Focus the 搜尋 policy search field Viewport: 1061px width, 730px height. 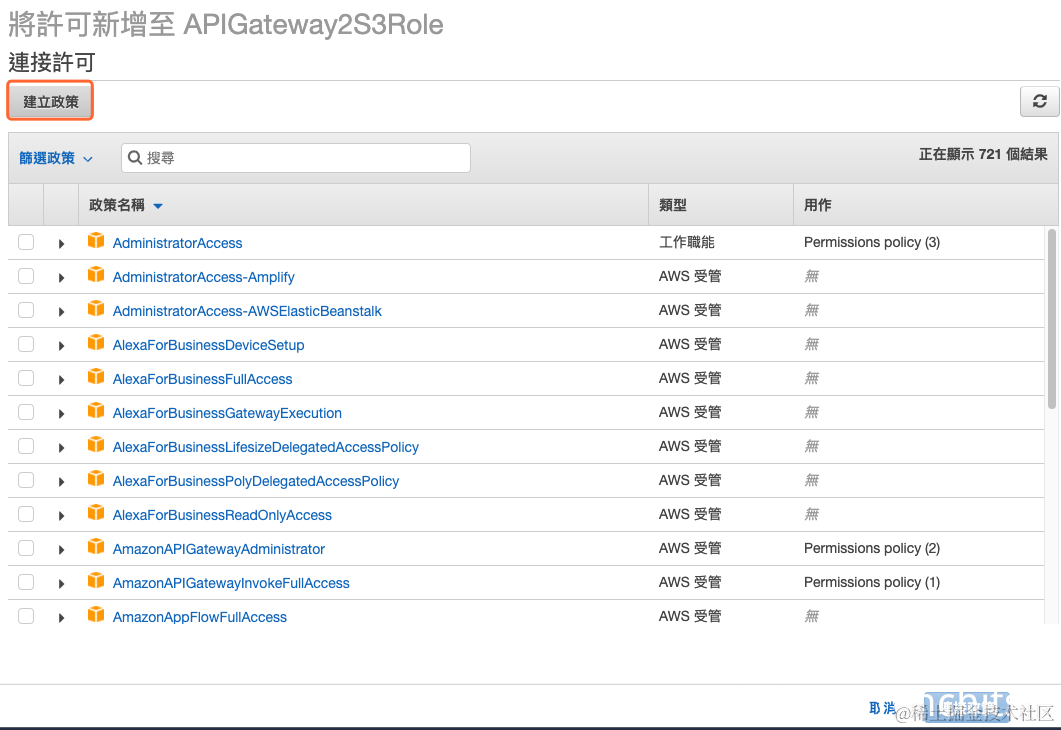pyautogui.click(x=296, y=158)
